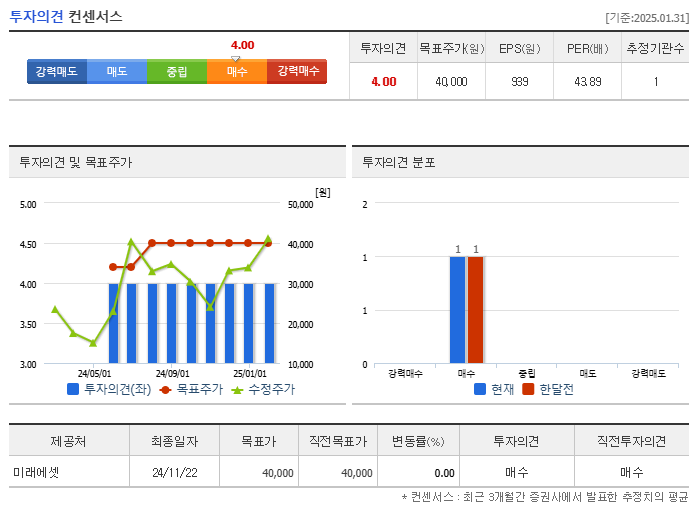Click the '24/05/01' x-axis date label
This screenshot has height=505, width=691.
coord(94,374)
